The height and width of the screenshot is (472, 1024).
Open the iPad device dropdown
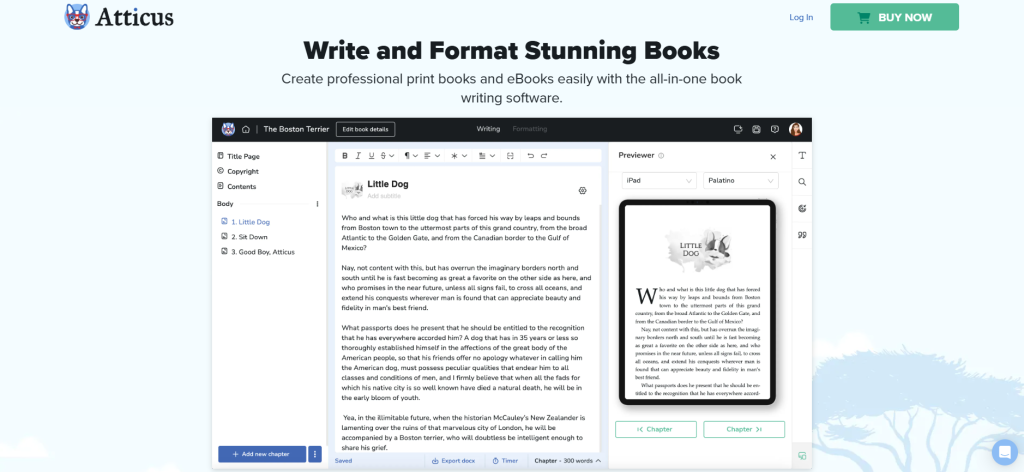click(660, 181)
